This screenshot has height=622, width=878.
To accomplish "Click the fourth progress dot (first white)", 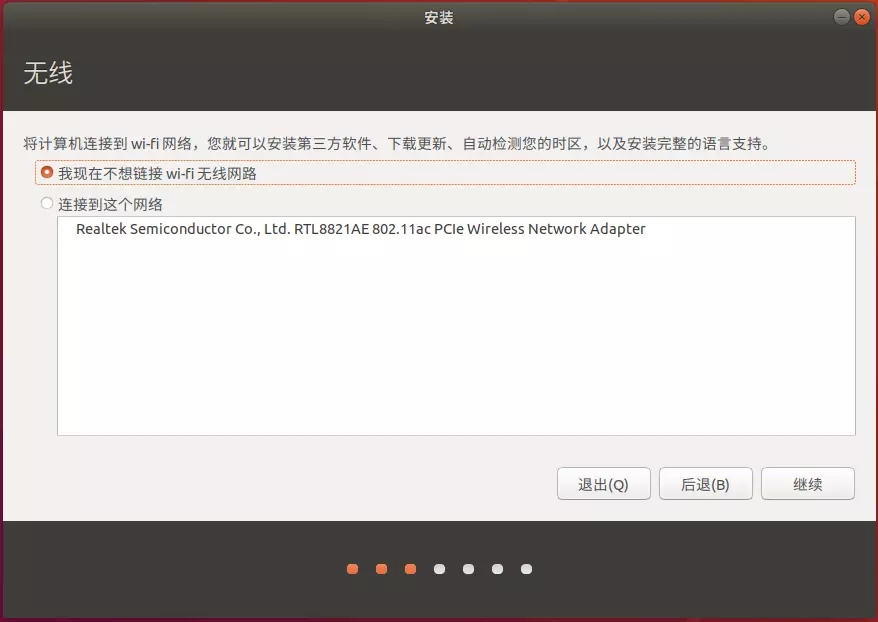I will click(439, 569).
